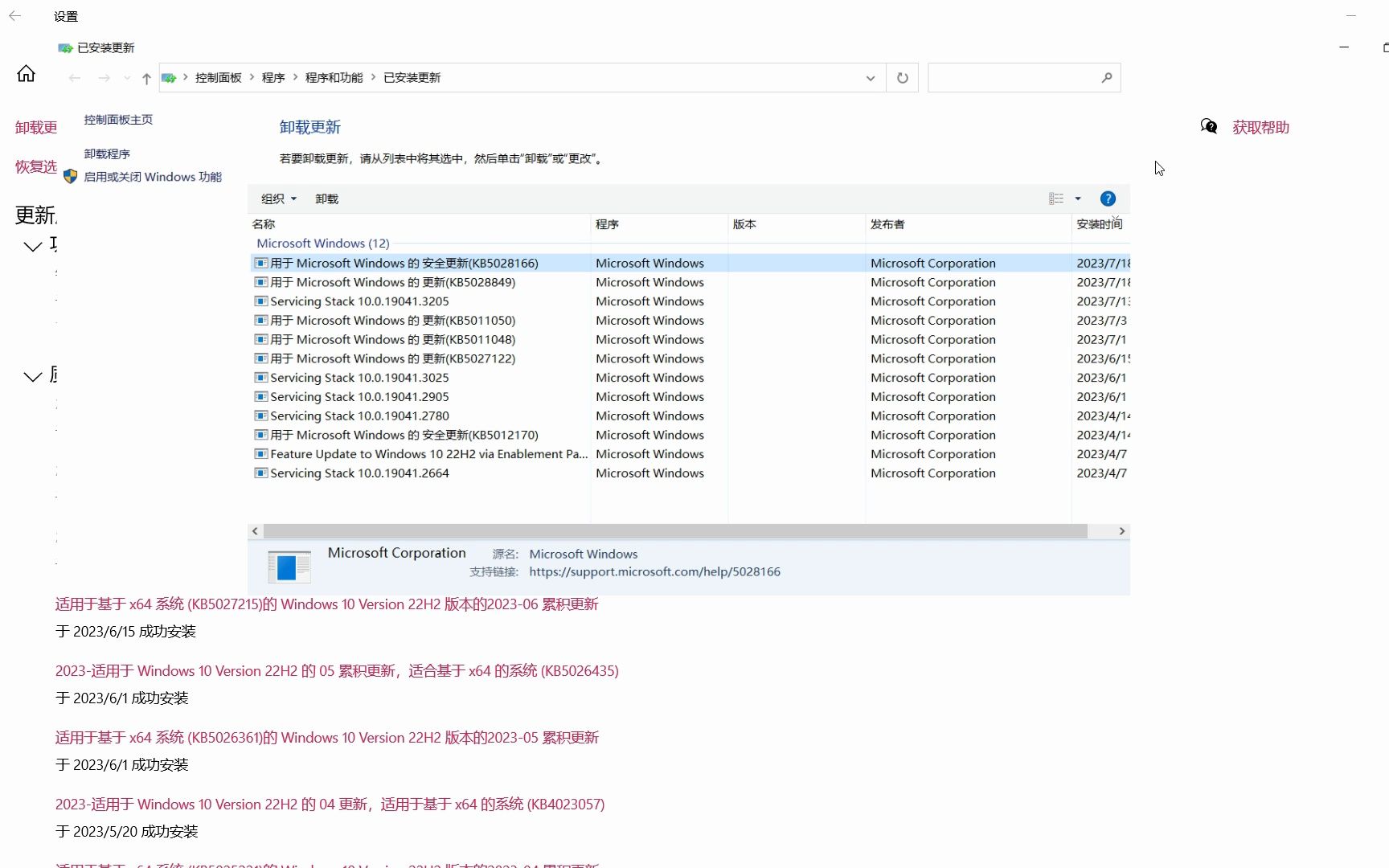Click 卸载更 link in Settings window
The image size is (1389, 868).
point(36,127)
